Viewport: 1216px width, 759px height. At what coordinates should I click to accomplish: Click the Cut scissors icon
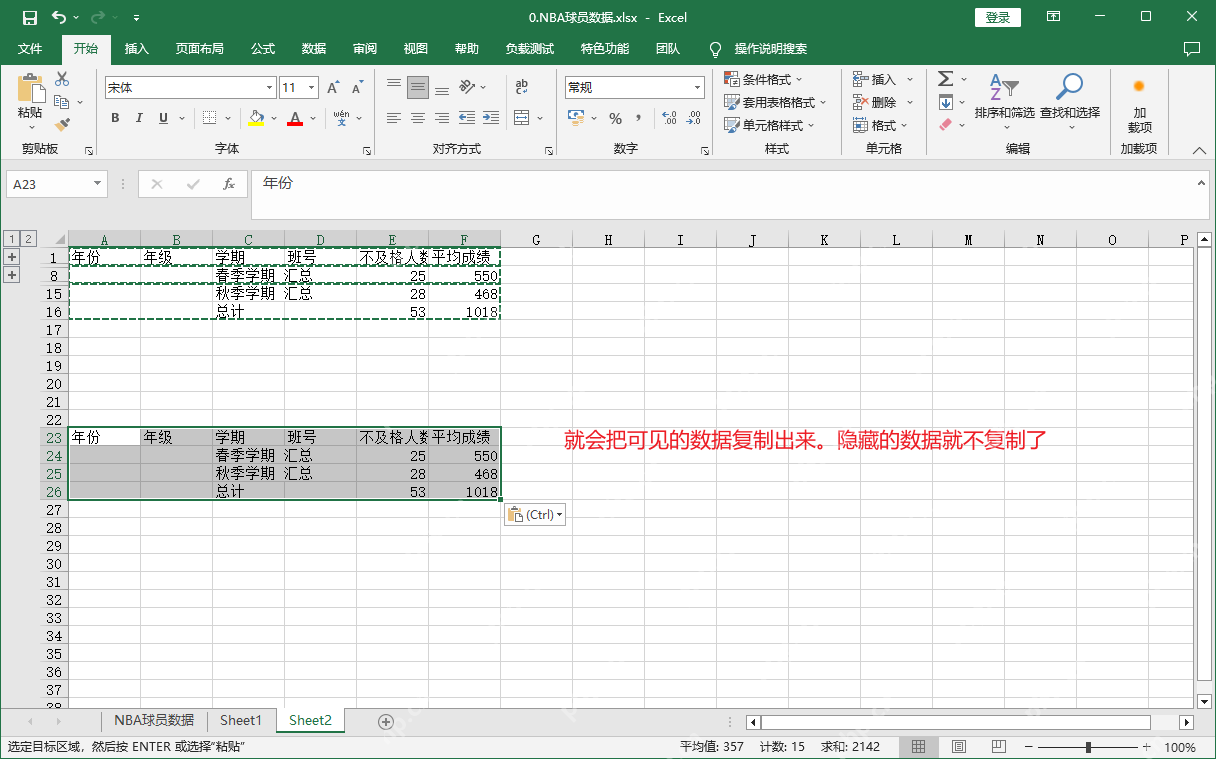62,79
